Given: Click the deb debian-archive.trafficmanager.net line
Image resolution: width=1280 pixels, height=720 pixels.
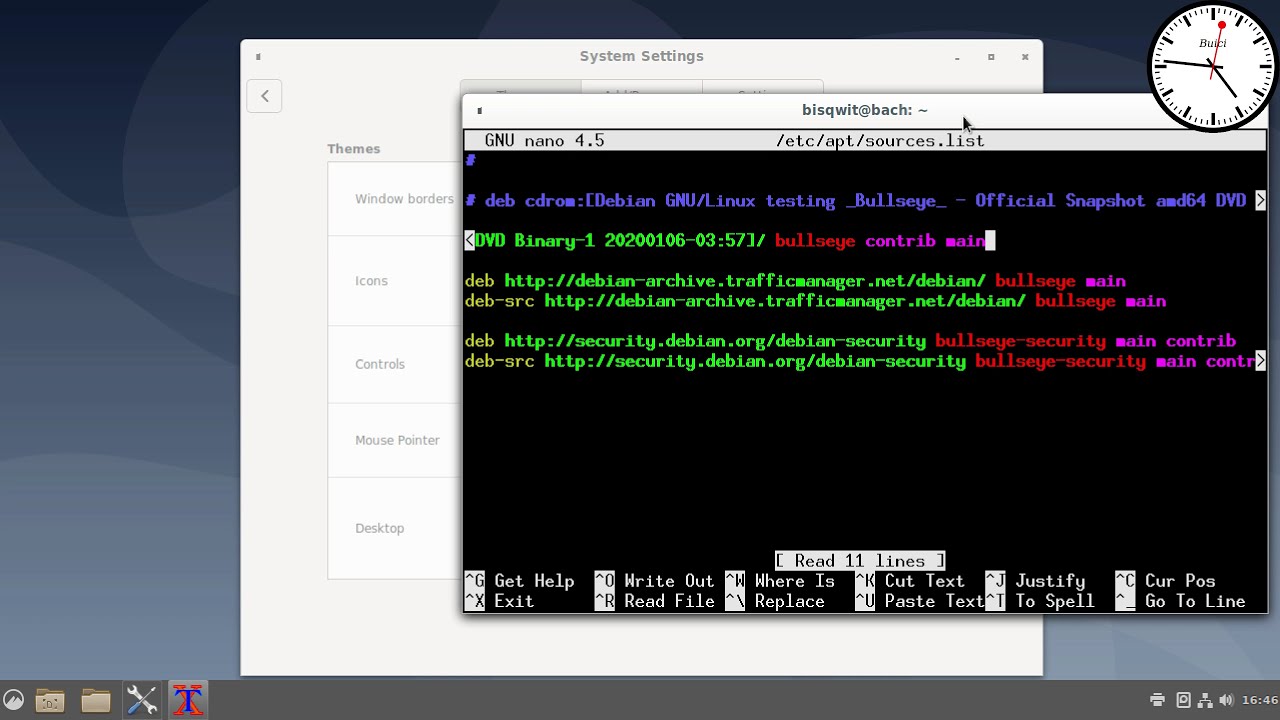Looking at the screenshot, I should point(795,281).
